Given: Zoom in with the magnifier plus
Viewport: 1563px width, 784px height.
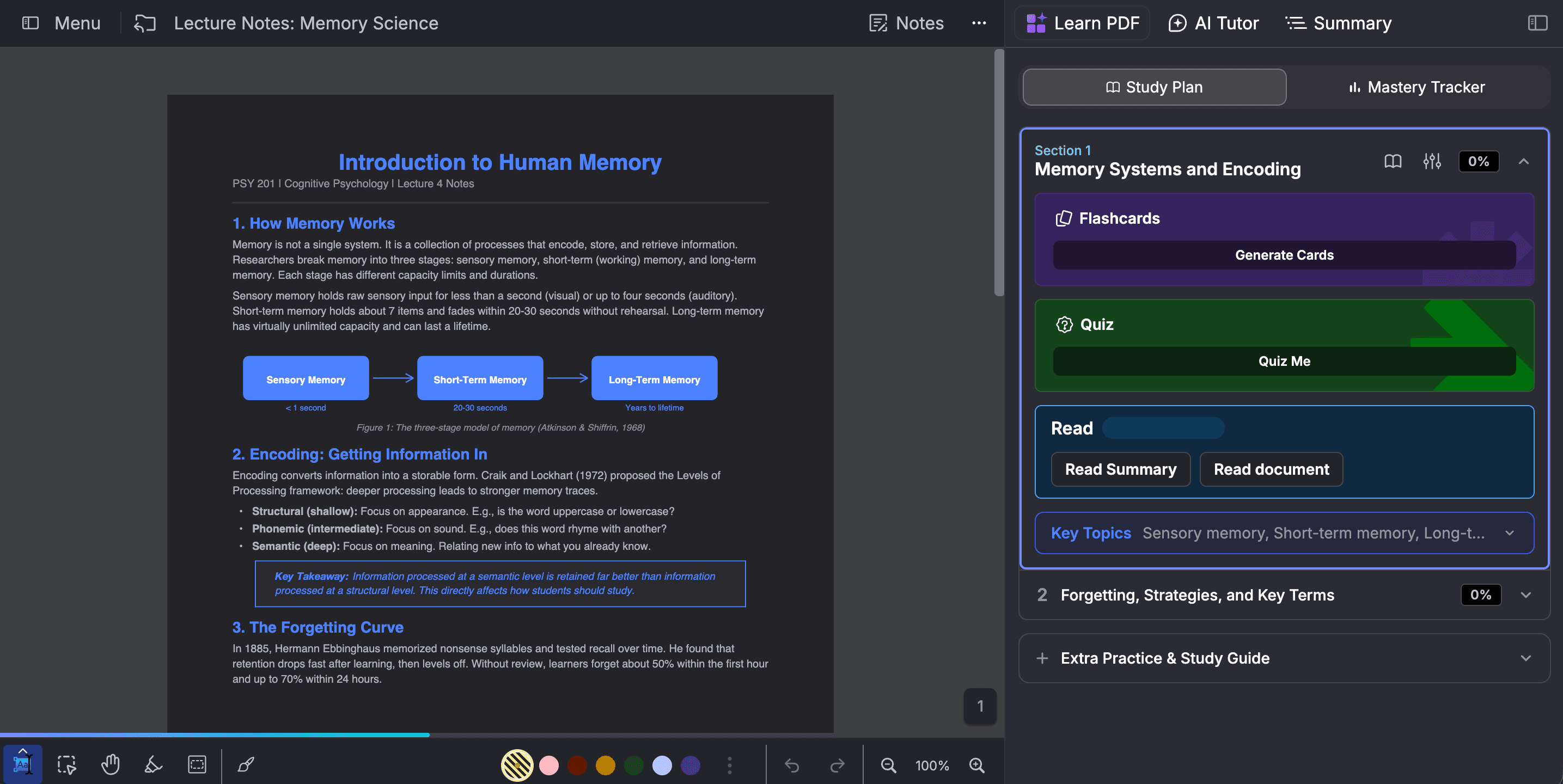Looking at the screenshot, I should click(977, 765).
